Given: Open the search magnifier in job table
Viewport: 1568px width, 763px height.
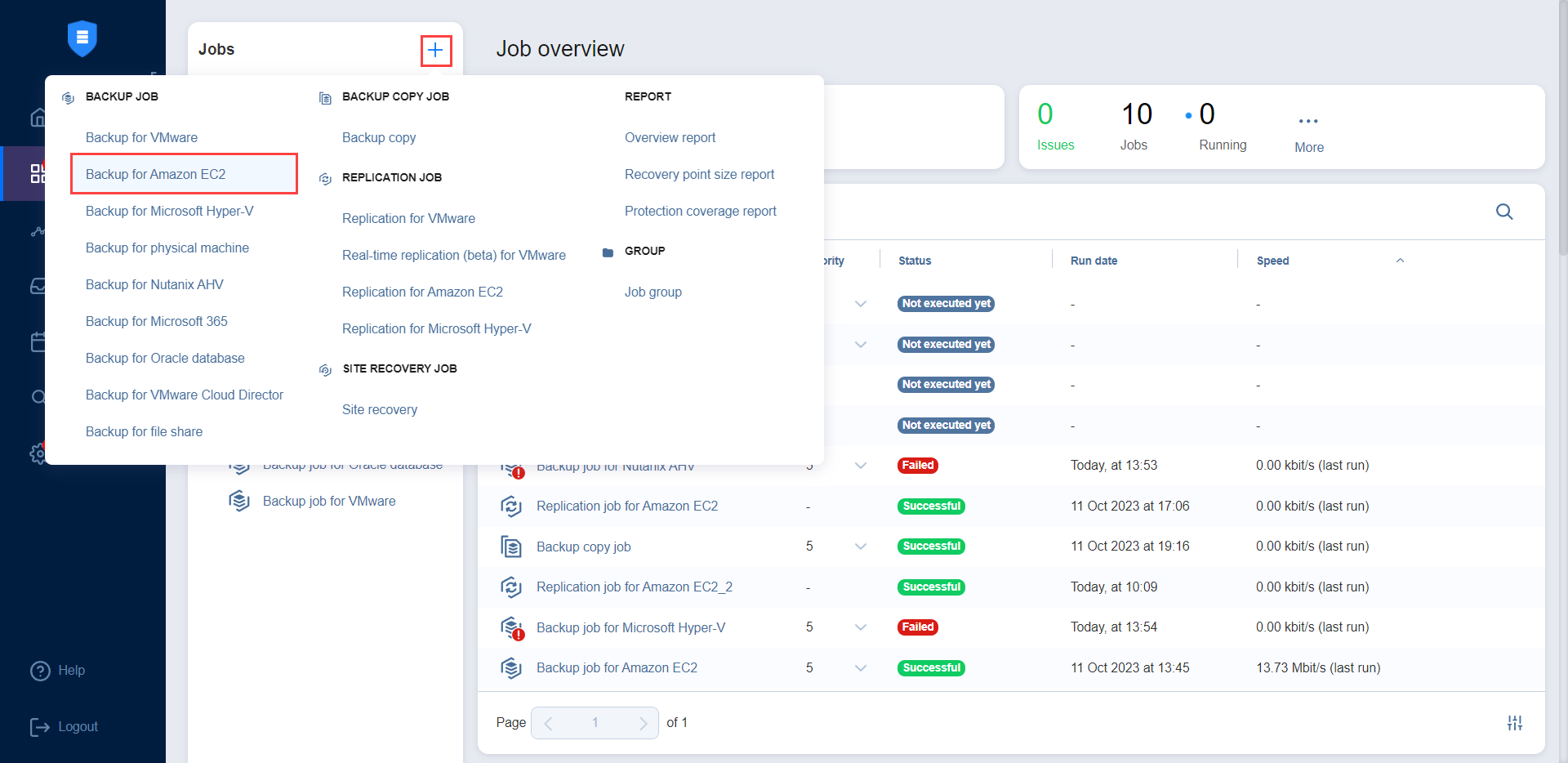Looking at the screenshot, I should coord(1503,212).
